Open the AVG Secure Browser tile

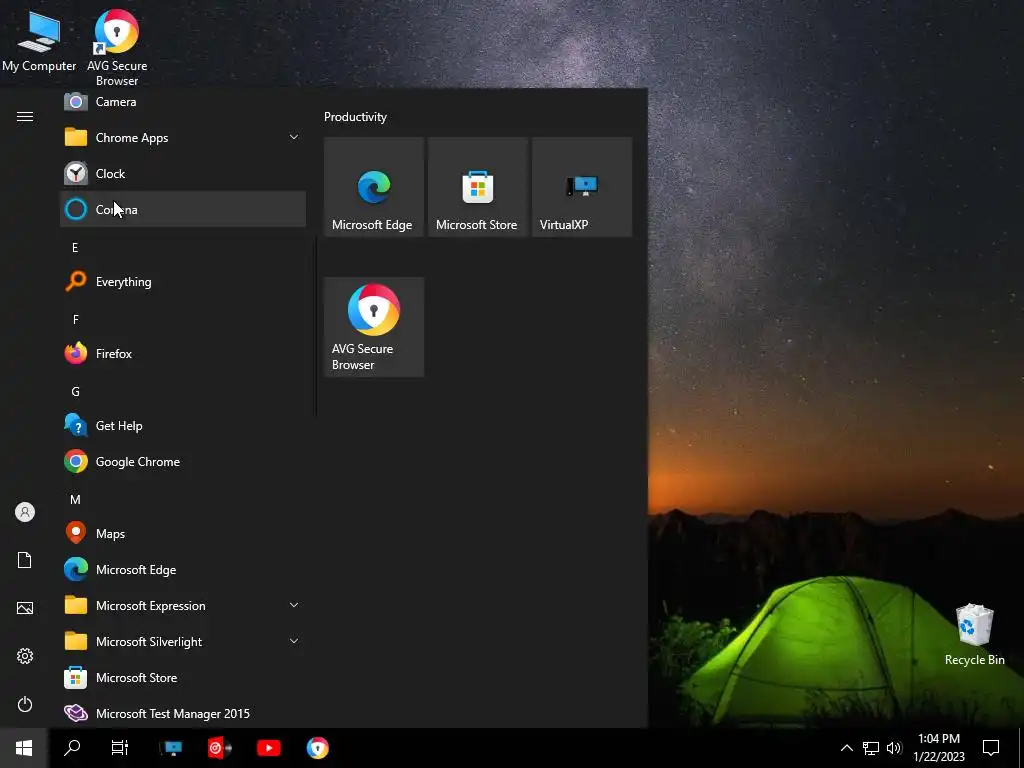tap(374, 327)
